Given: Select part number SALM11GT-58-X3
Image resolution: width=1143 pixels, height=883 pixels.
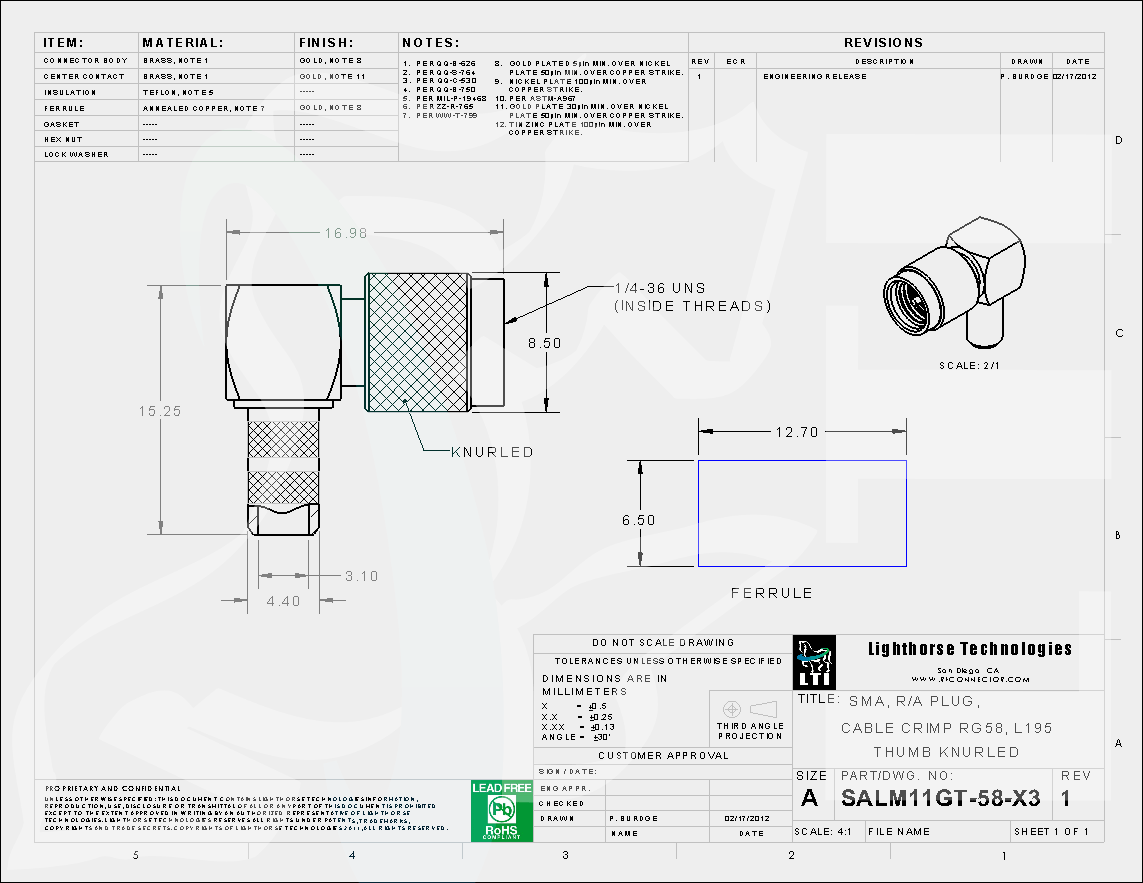Looking at the screenshot, I should (x=940, y=798).
